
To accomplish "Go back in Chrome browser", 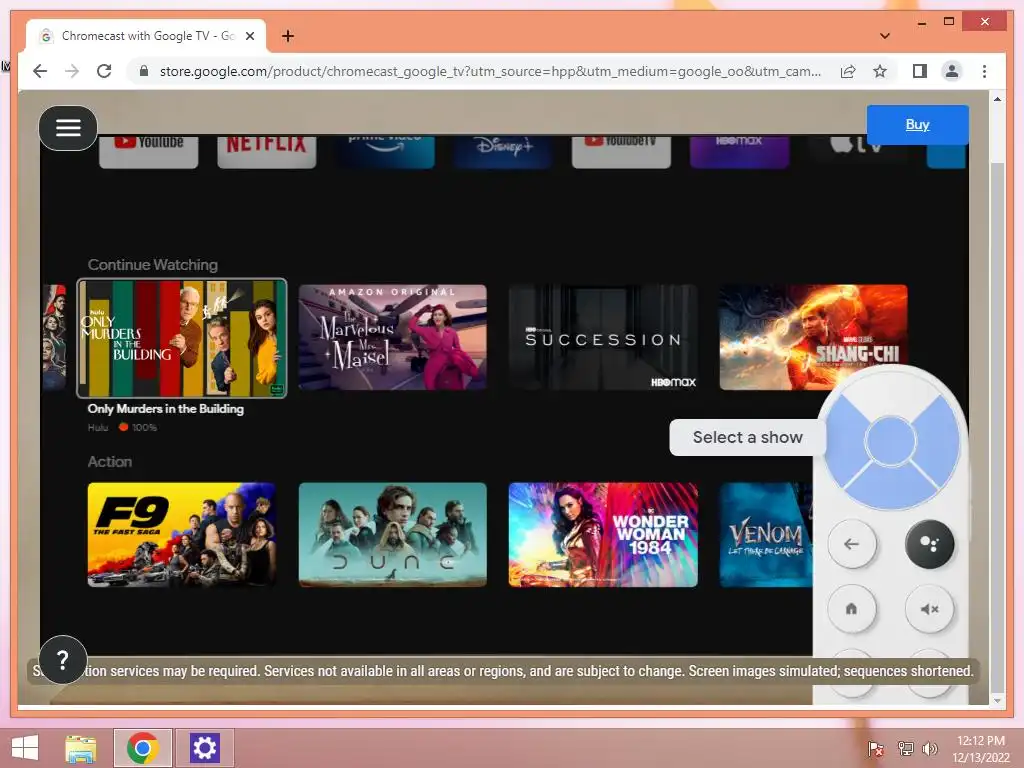I will point(40,71).
